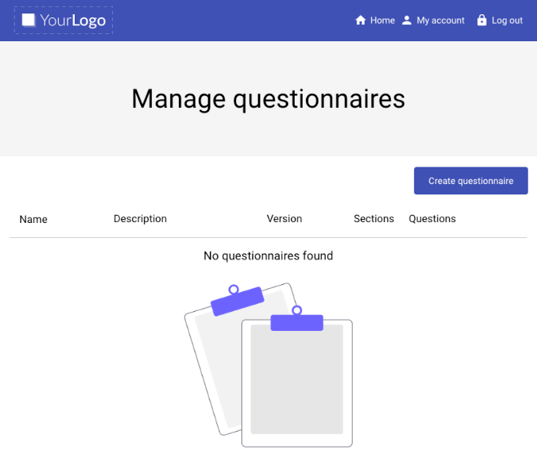Click the Manage questionnaires page title
The width and height of the screenshot is (537, 457).
[x=268, y=99]
